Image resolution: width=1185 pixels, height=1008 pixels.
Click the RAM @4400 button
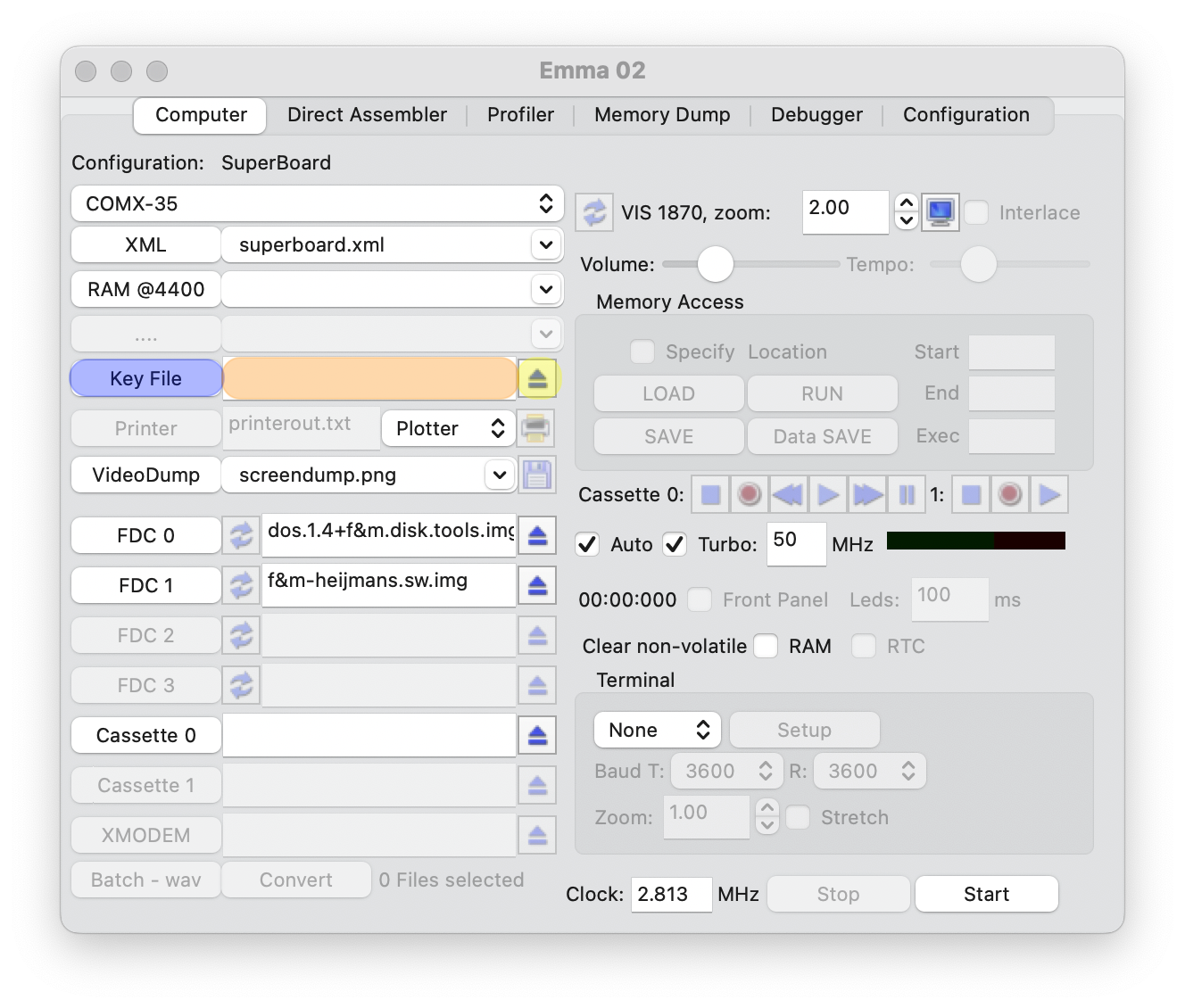(145, 289)
